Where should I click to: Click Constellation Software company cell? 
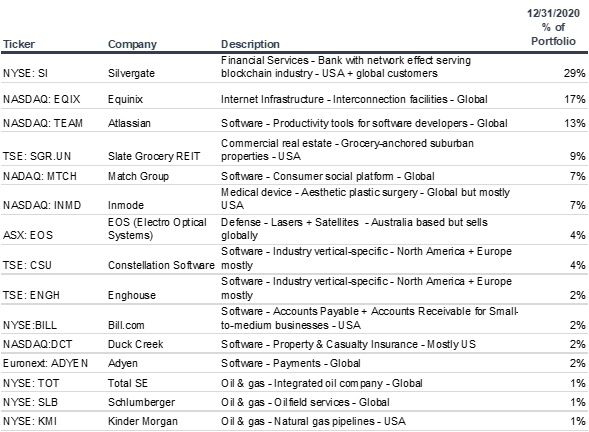161,265
